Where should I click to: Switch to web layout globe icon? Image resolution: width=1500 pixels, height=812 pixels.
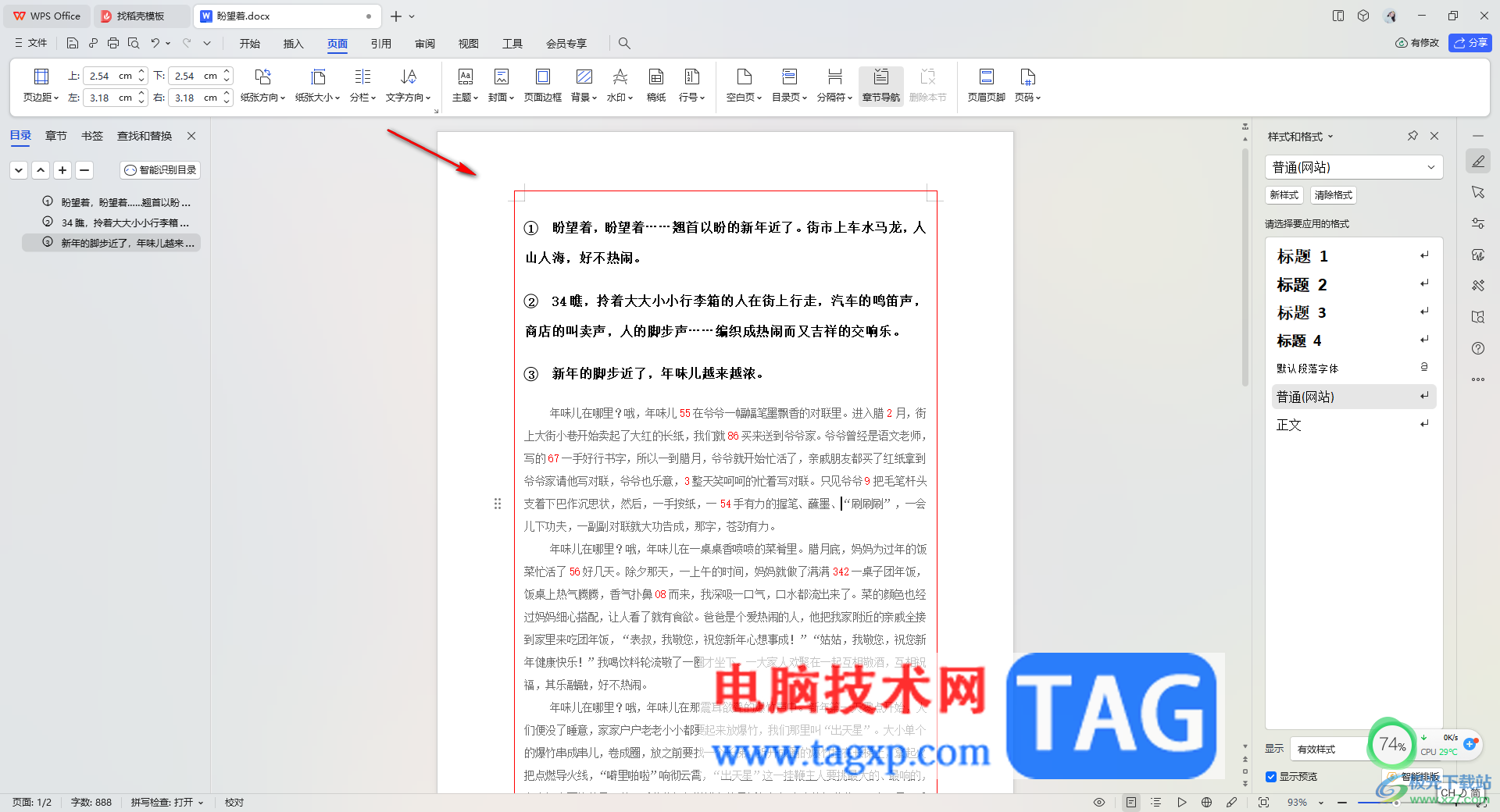pos(1206,802)
